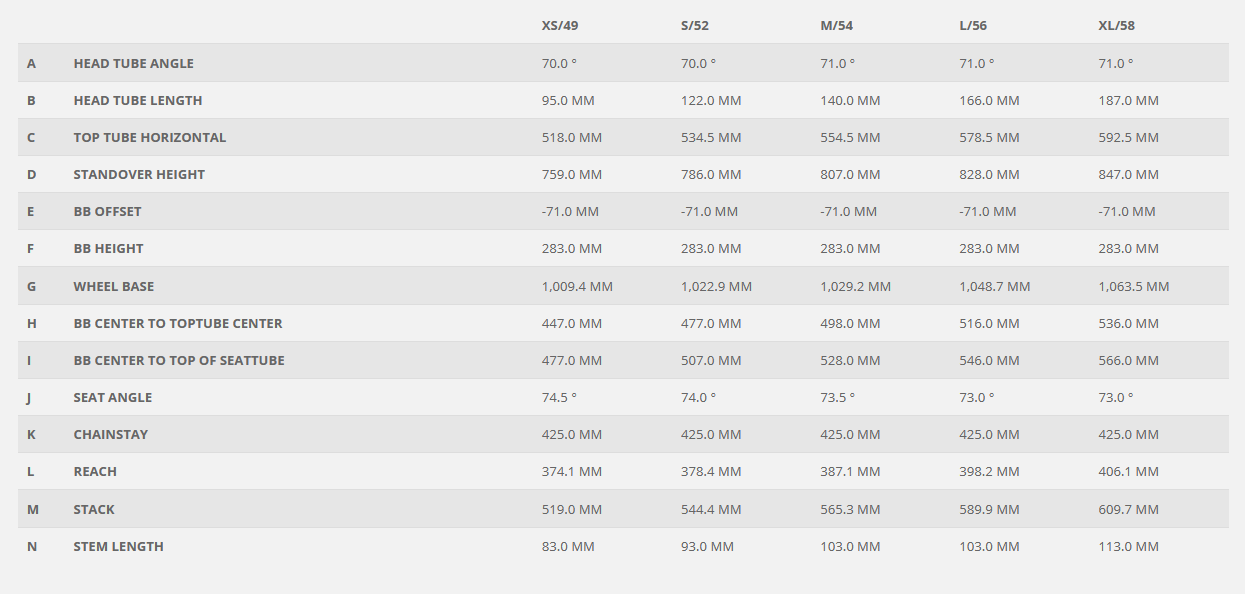Select the SEAT ANGLE row label
1245x594 pixels.
click(x=113, y=397)
